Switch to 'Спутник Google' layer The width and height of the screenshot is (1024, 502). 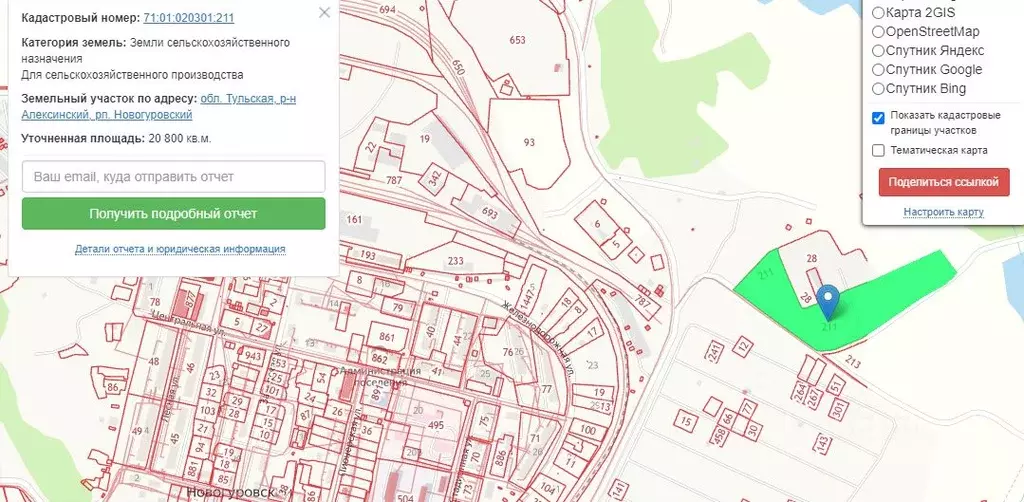[x=878, y=69]
